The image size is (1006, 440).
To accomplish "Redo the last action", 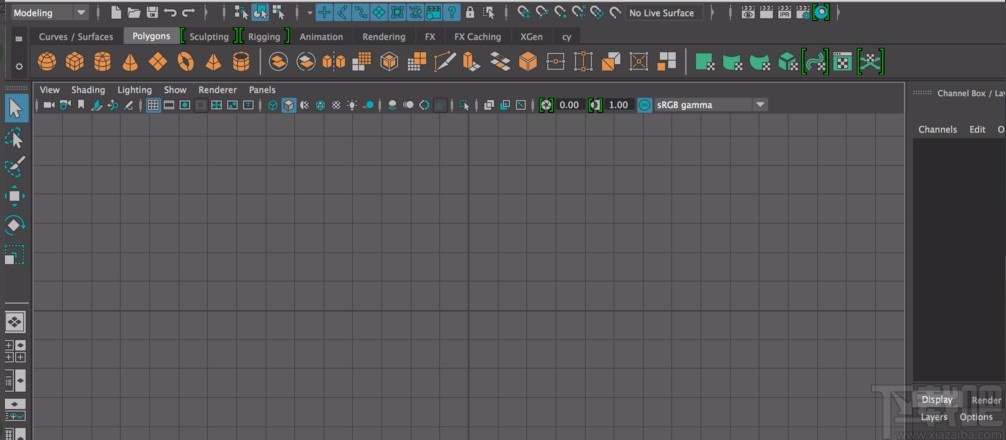I will (188, 12).
